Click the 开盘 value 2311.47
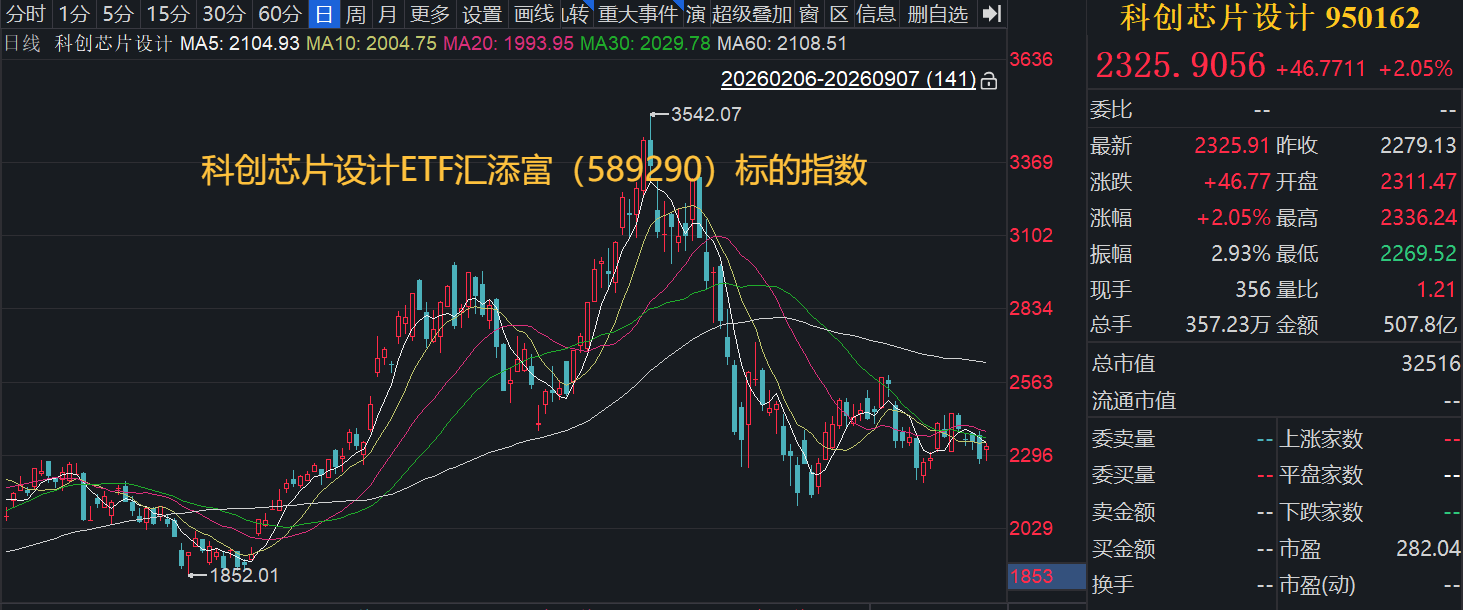This screenshot has width=1463, height=610. click(x=1418, y=182)
